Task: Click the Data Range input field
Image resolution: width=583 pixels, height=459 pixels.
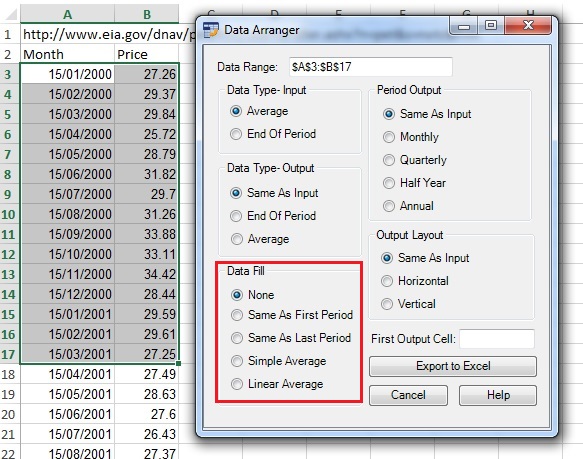Action: pyautogui.click(x=371, y=67)
